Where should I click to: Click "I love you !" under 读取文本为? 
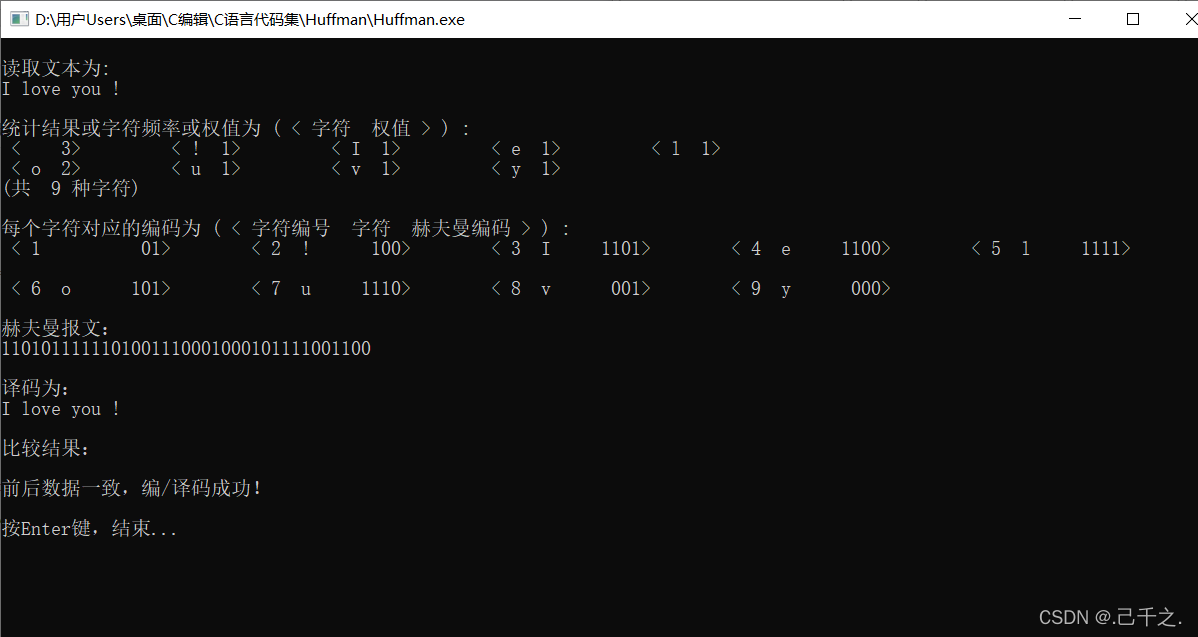point(61,89)
